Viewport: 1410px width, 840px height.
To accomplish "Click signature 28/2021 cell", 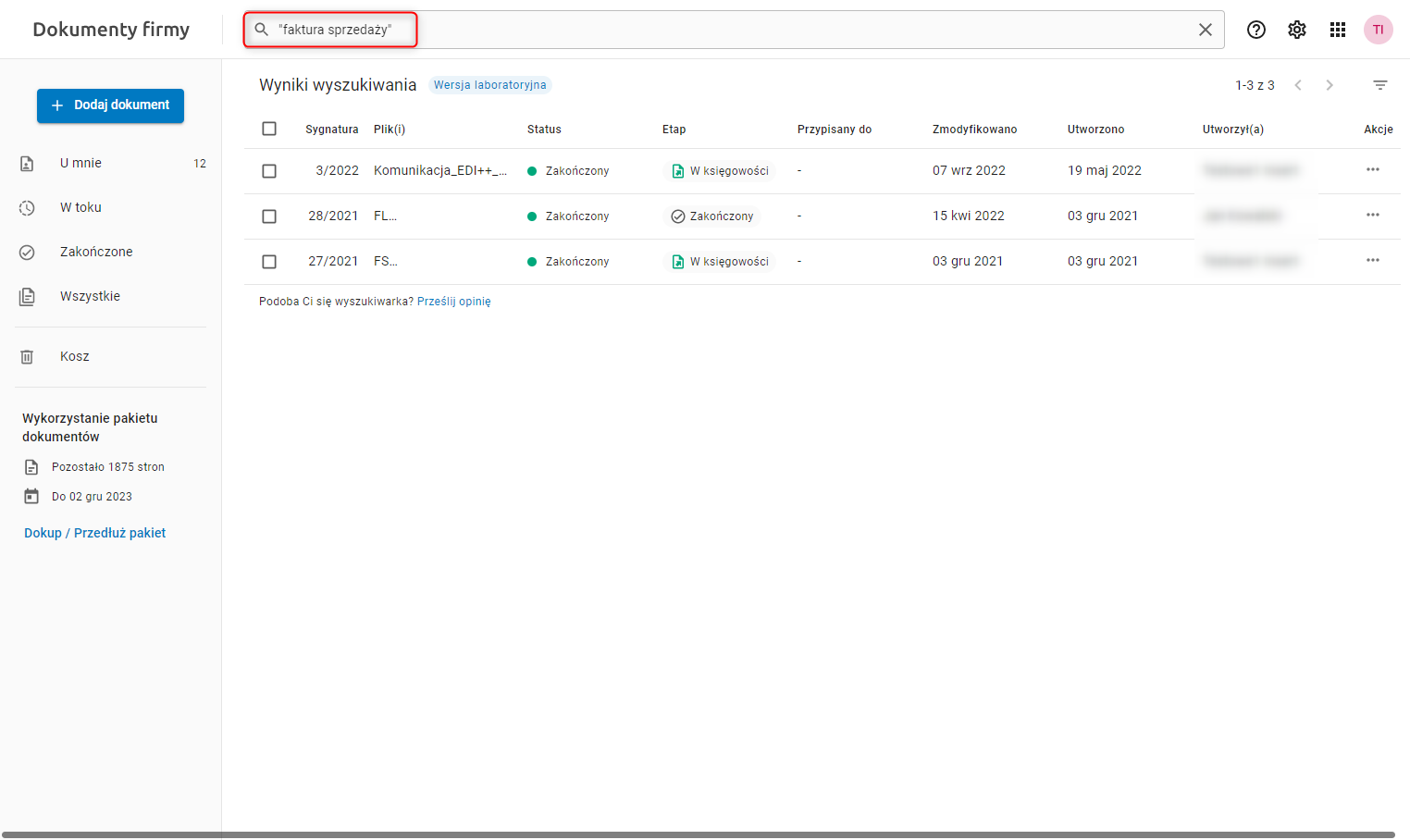I will [333, 216].
